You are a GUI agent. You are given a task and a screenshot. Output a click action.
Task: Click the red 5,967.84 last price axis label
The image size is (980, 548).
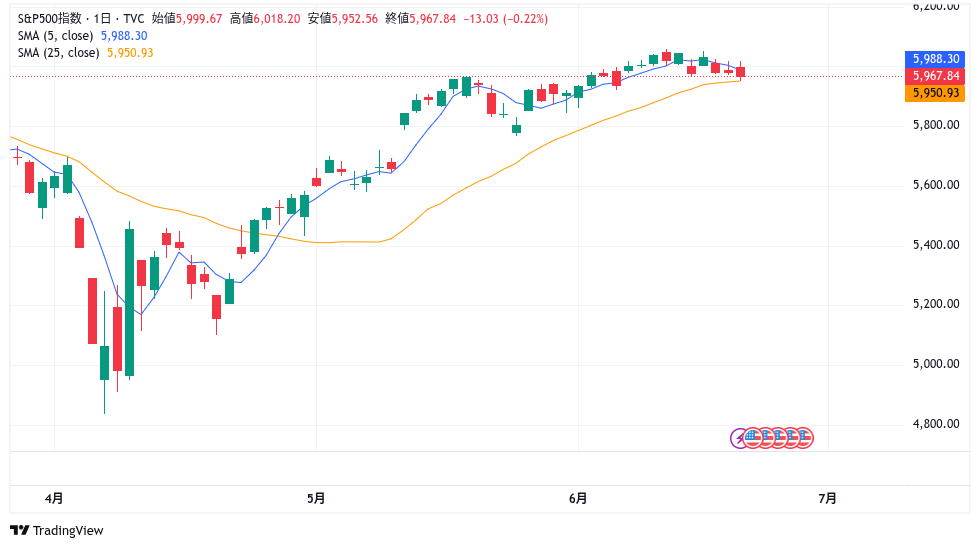click(935, 76)
